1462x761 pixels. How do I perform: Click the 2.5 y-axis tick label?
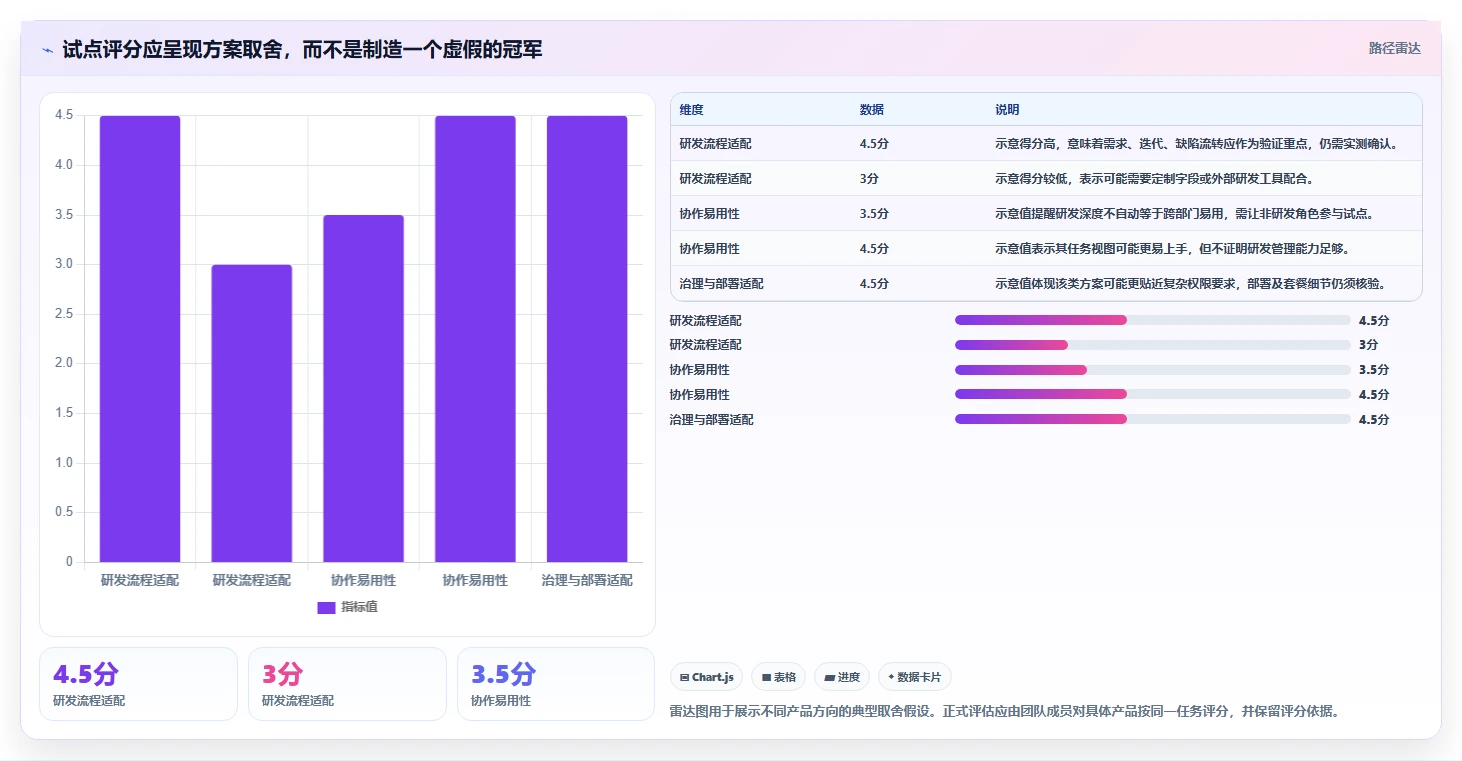(64, 314)
